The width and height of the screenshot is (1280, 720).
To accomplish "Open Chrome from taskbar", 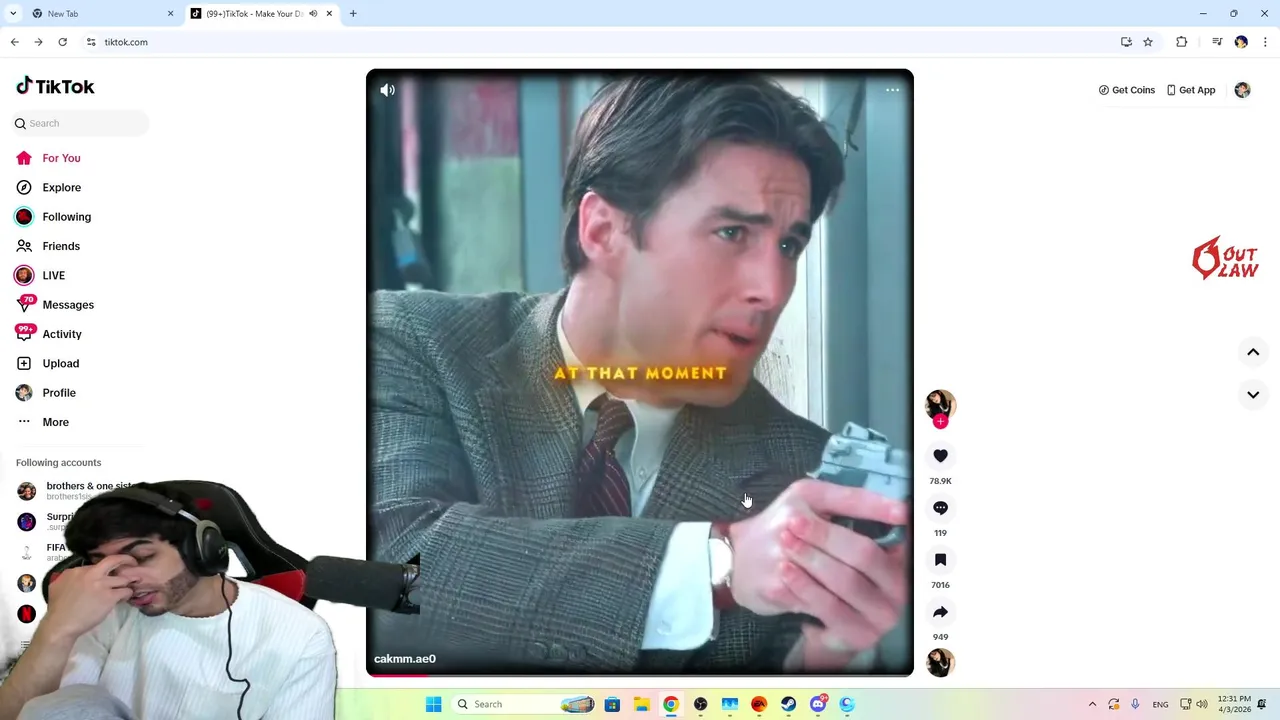I will (x=671, y=704).
